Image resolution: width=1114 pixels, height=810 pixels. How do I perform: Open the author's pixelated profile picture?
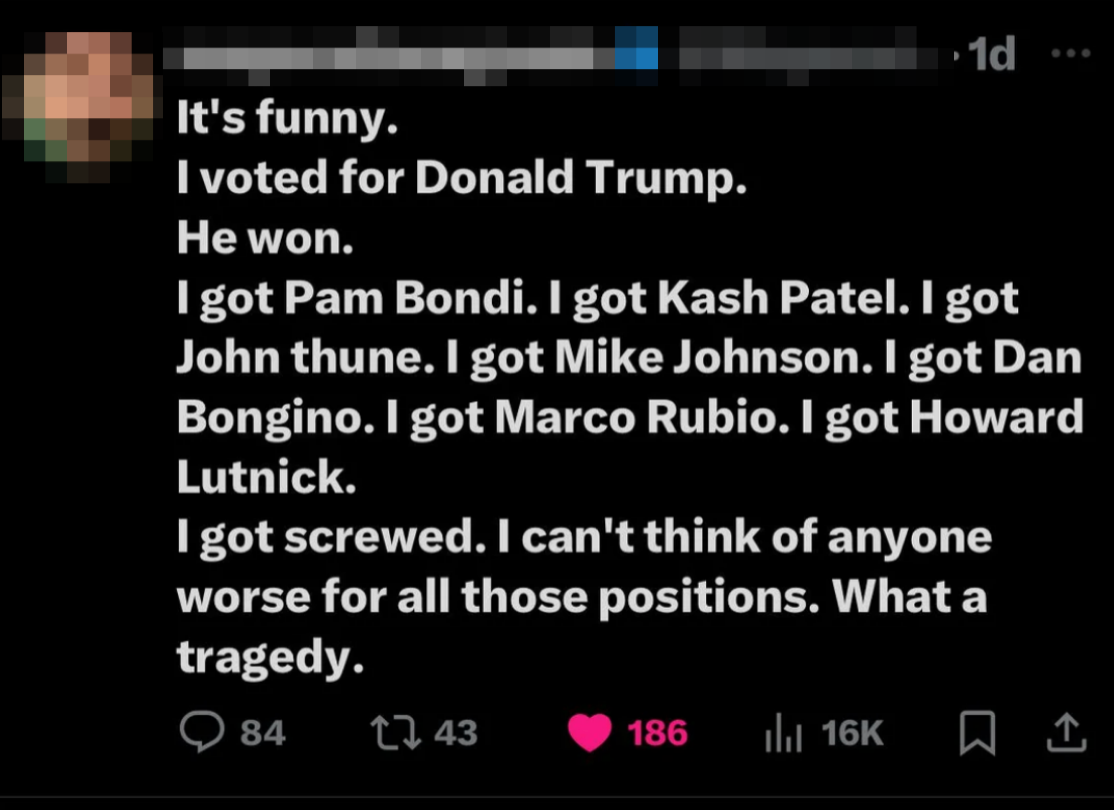click(x=88, y=108)
